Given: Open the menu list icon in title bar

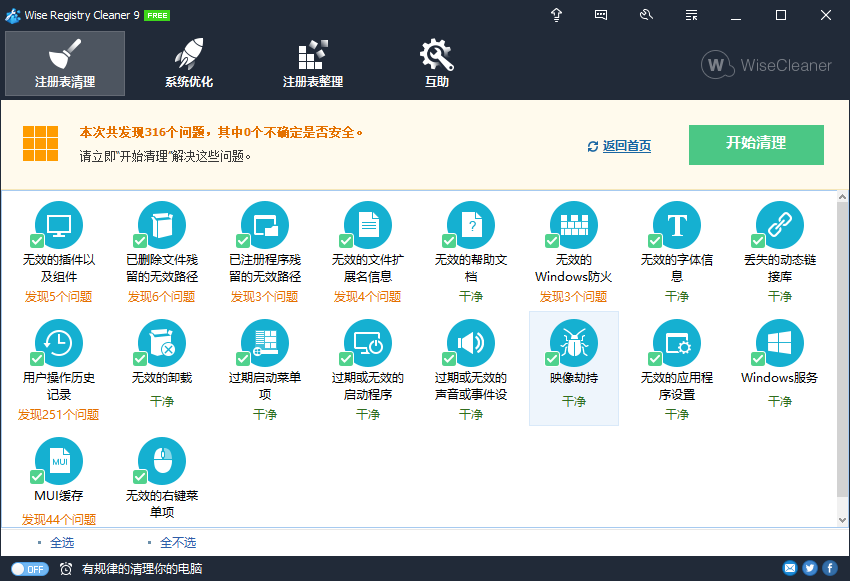Looking at the screenshot, I should click(x=691, y=15).
